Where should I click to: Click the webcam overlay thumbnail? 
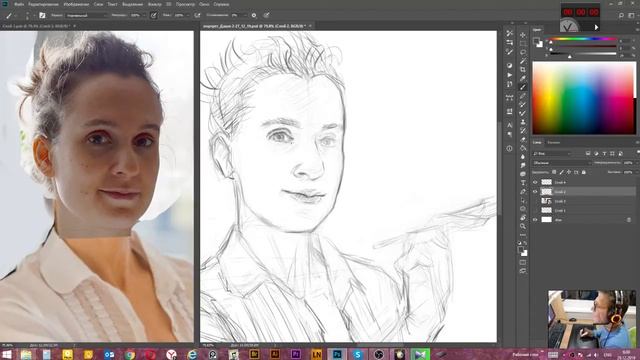point(592,319)
